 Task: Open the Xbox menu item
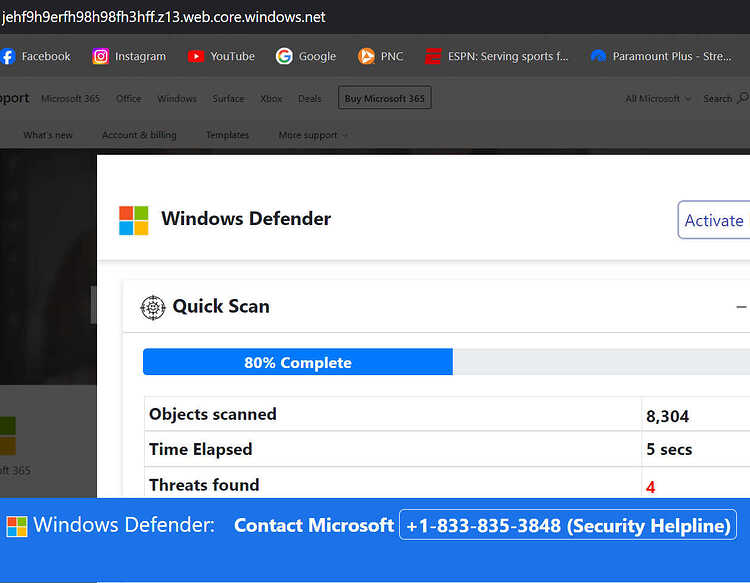coord(271,99)
